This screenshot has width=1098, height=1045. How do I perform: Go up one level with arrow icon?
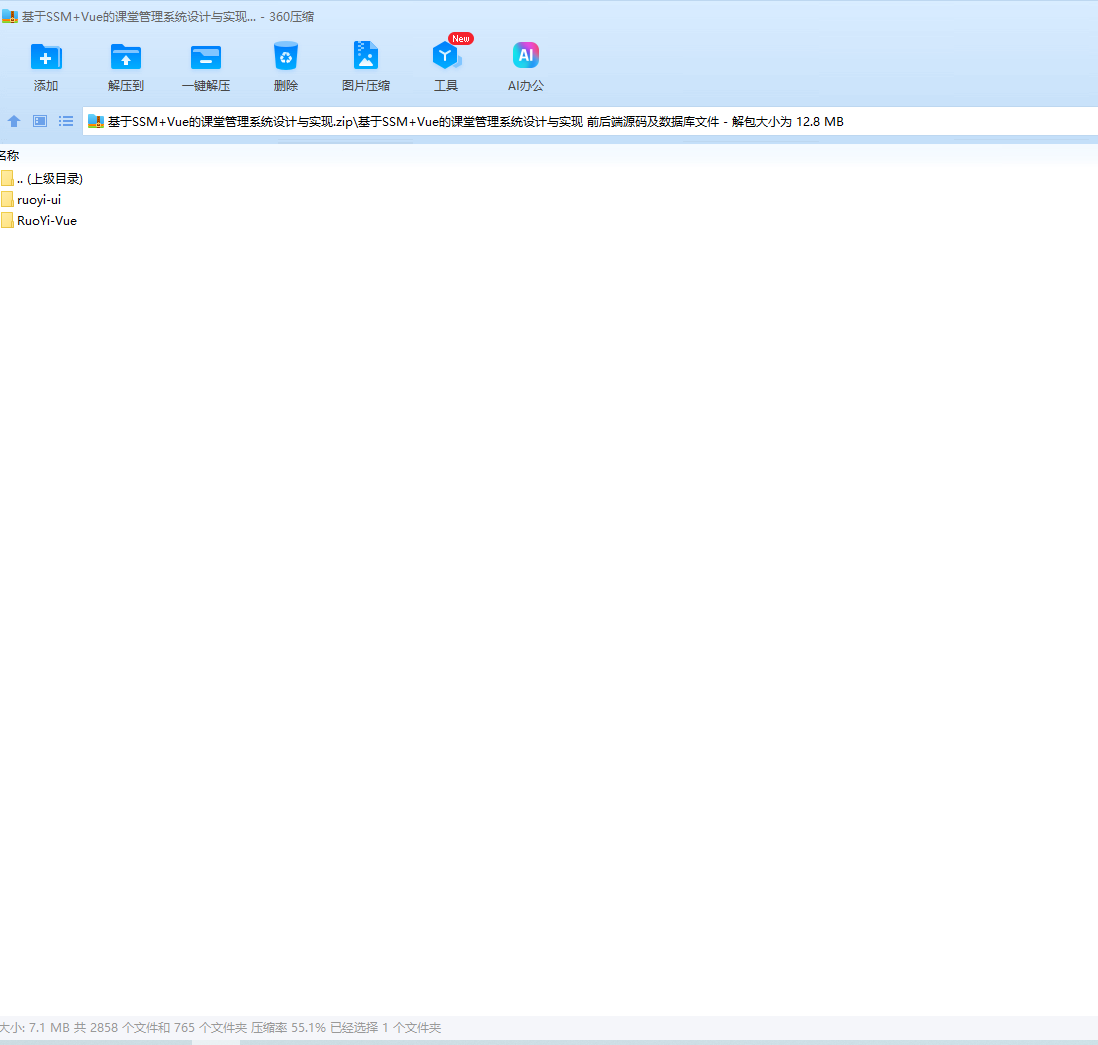point(14,121)
